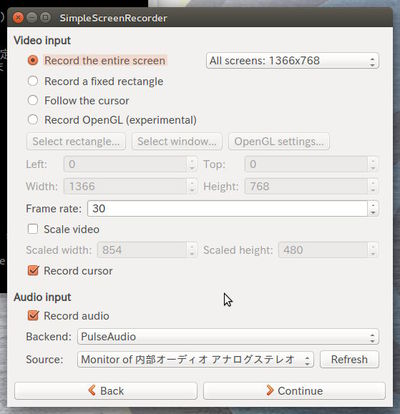Click inside the Frame rate field
Screen dimensions: 400x414
pyautogui.click(x=227, y=208)
